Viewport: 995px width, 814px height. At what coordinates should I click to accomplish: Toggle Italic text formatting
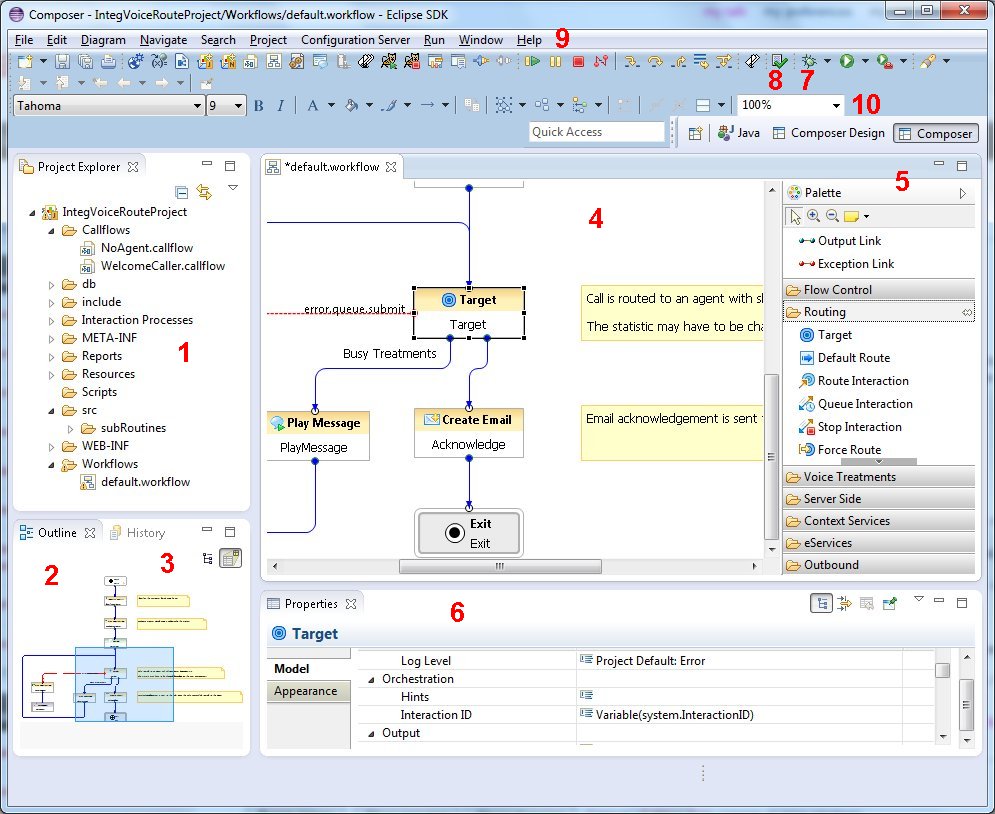pos(280,105)
